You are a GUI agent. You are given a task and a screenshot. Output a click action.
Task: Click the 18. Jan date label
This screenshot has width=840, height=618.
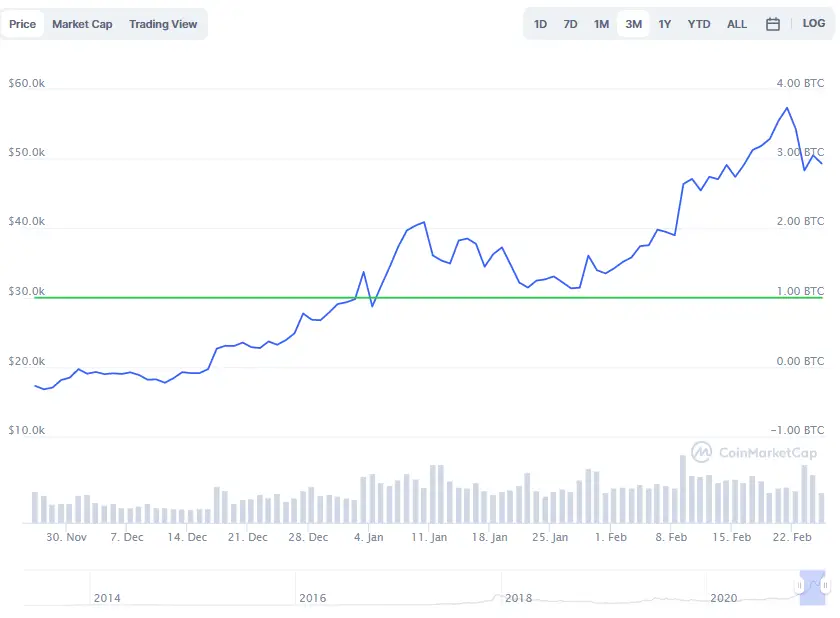[490, 537]
